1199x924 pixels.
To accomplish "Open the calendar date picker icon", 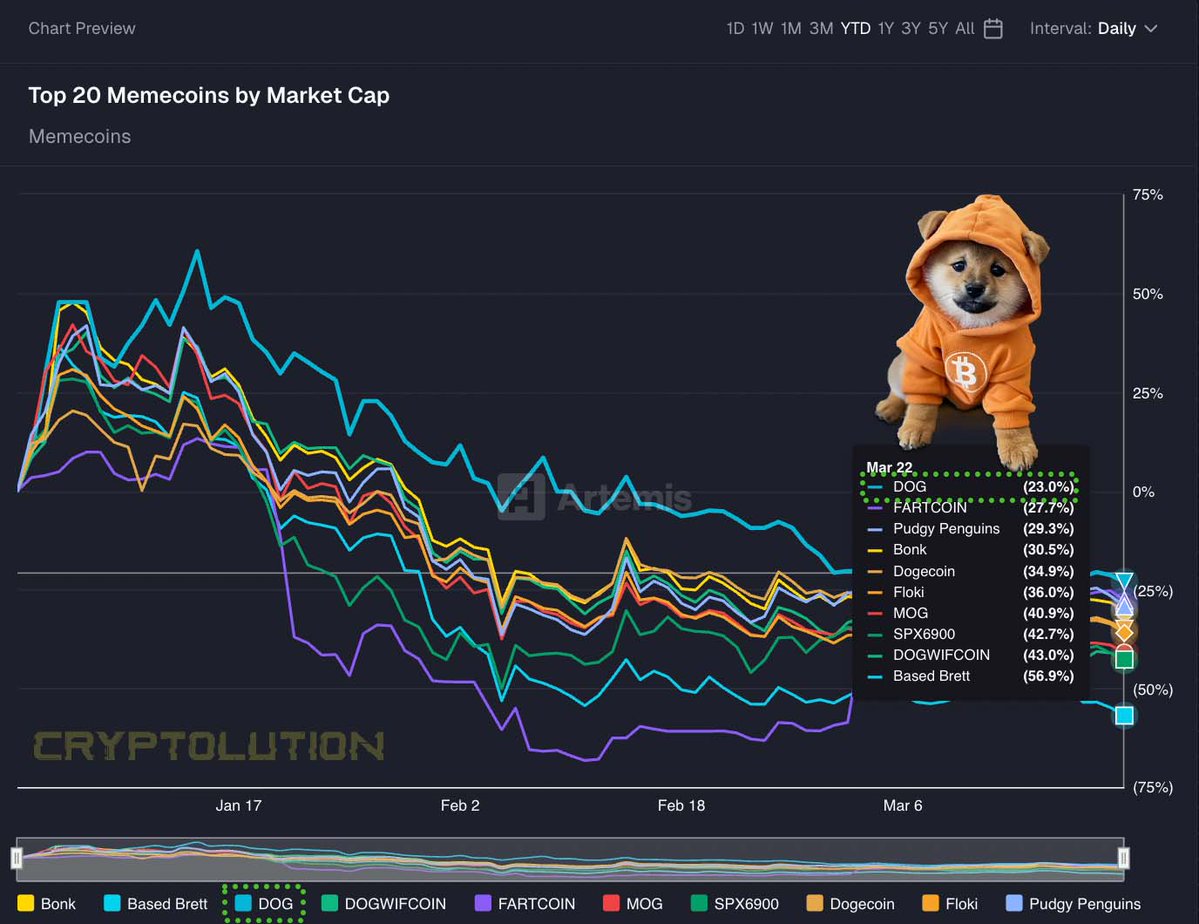I will click(x=992, y=28).
